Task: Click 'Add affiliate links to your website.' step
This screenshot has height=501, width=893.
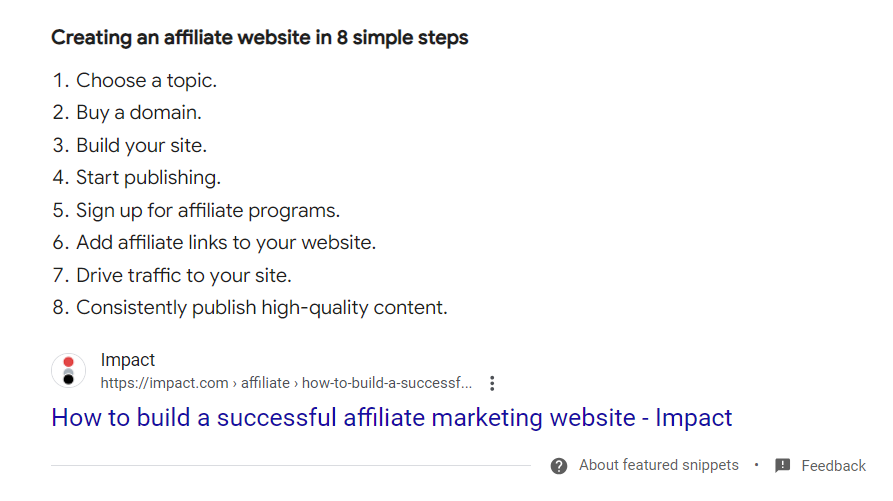Action: click(x=226, y=242)
